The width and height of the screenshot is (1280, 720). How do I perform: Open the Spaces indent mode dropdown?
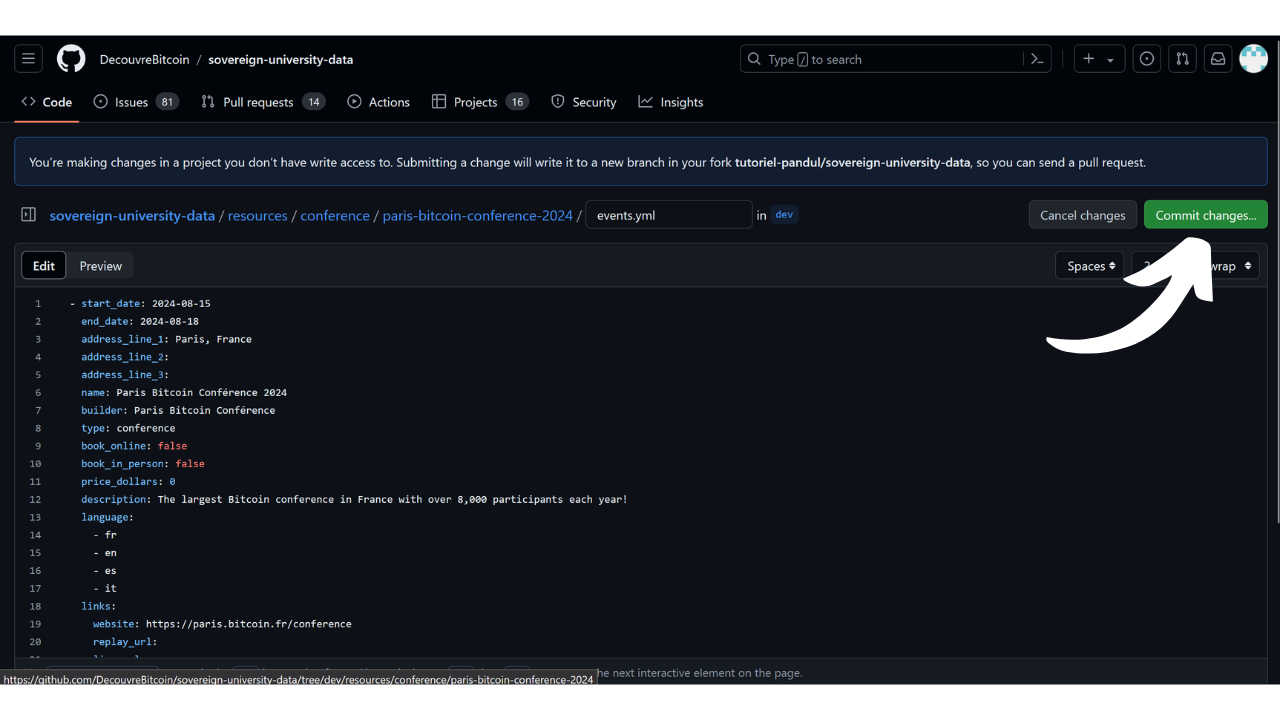(x=1090, y=266)
